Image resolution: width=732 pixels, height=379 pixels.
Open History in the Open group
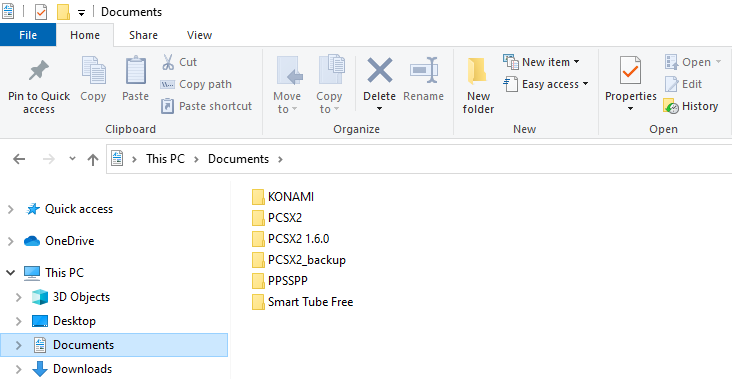690,106
